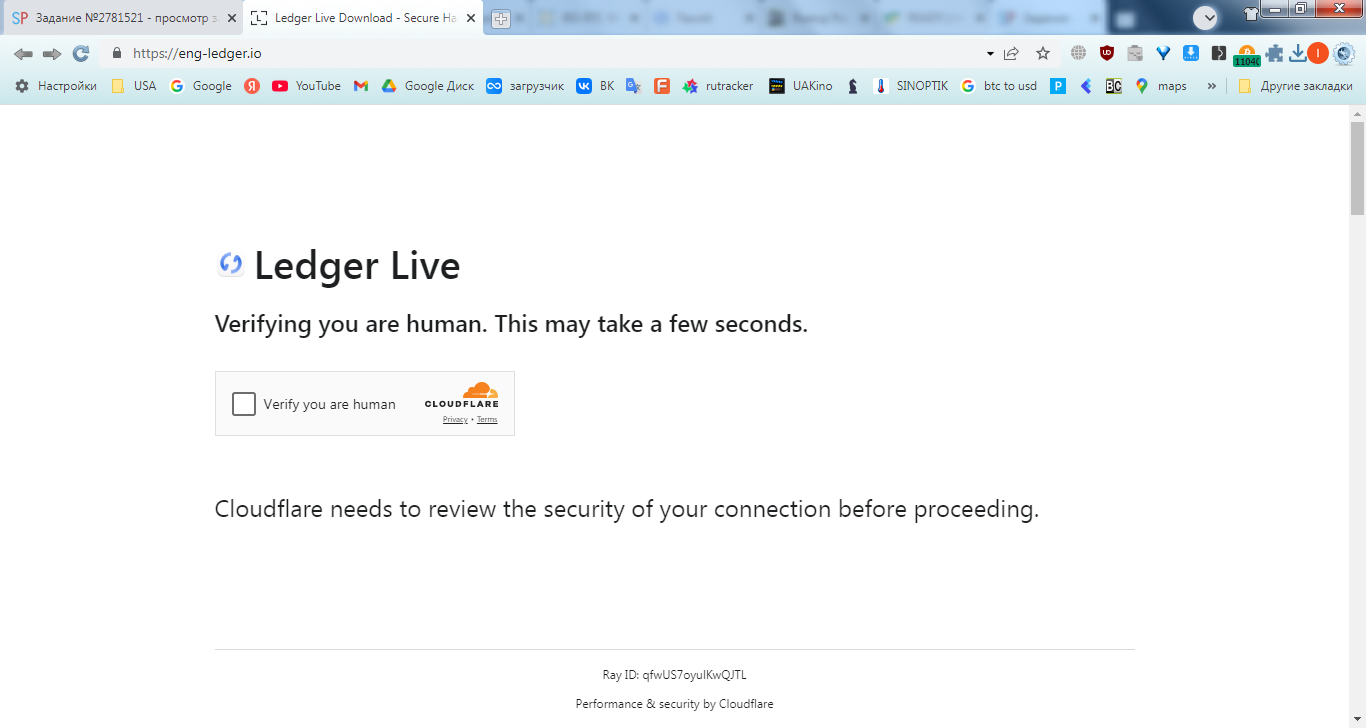This screenshot has width=1366, height=728.
Task: Click the blue P bookmark icon
Action: [x=1057, y=86]
